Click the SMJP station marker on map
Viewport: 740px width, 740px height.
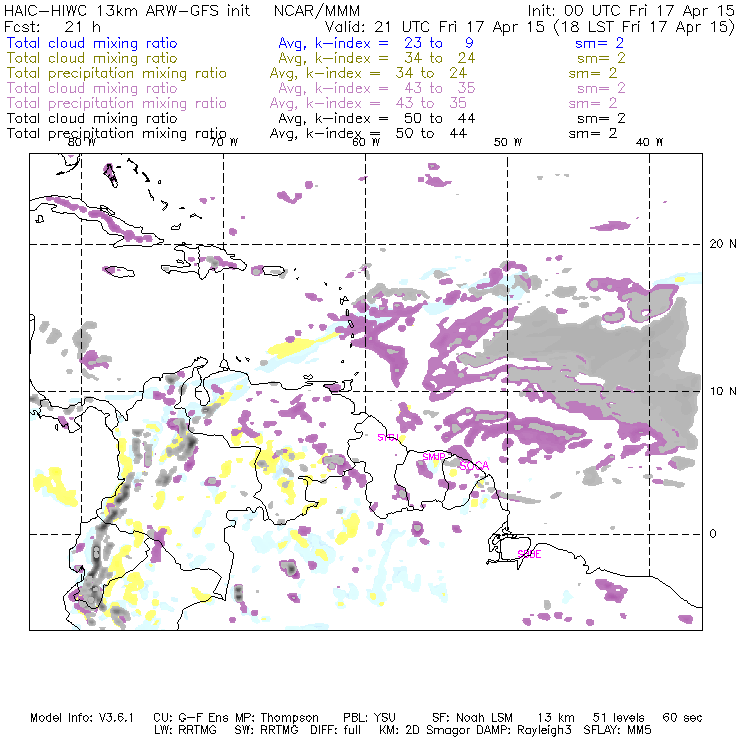pos(433,457)
